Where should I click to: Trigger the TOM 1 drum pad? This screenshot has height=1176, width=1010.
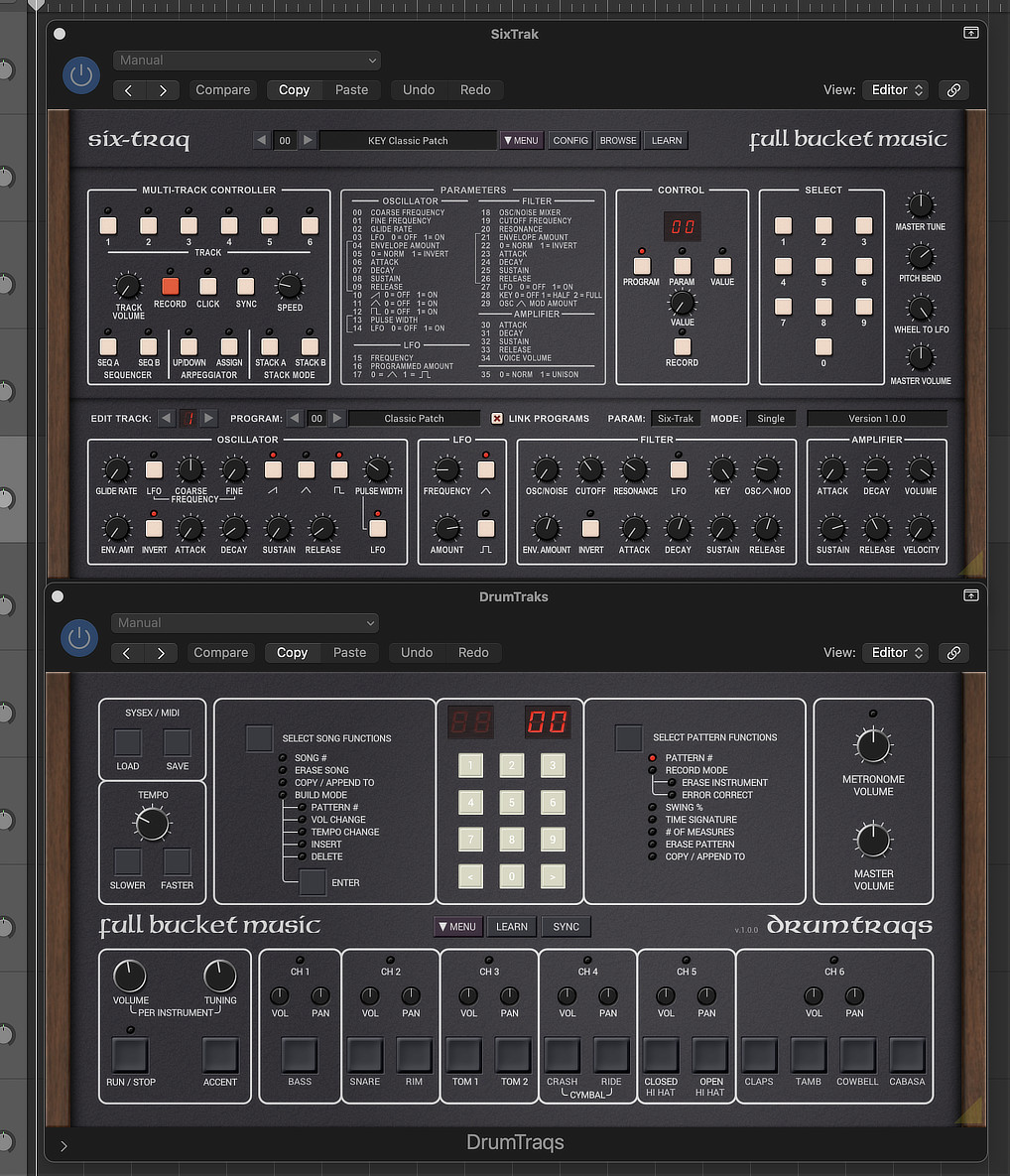pos(464,1055)
